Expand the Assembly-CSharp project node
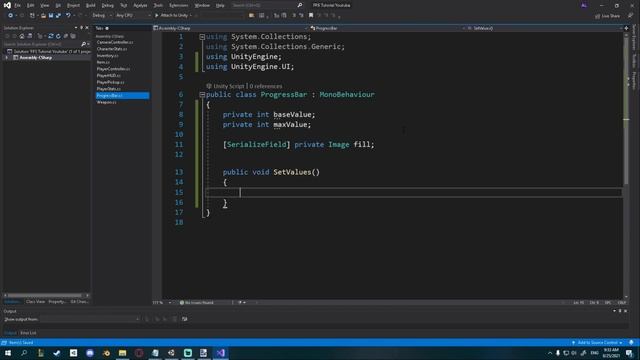The width and height of the screenshot is (640, 360). click(7, 58)
